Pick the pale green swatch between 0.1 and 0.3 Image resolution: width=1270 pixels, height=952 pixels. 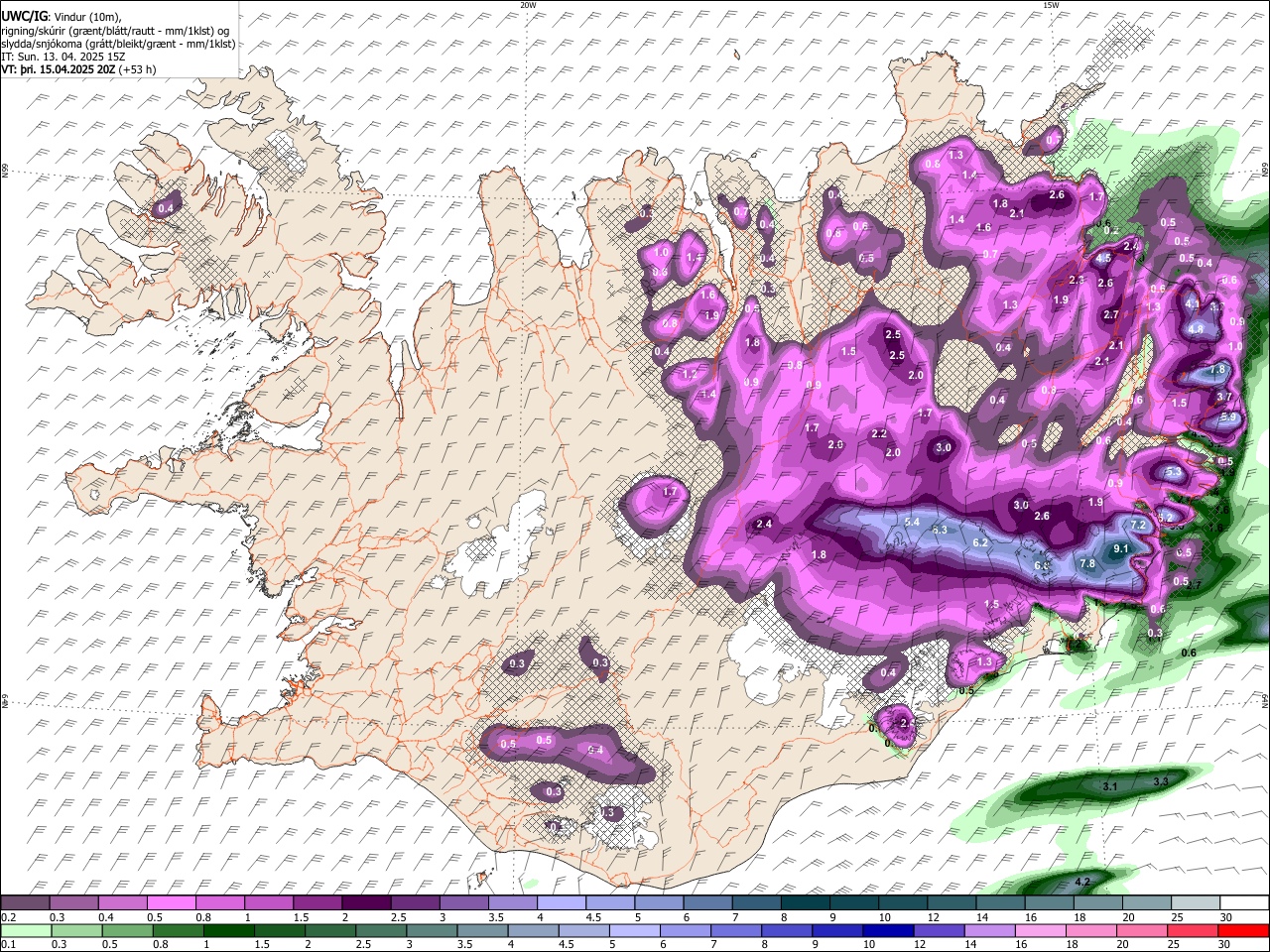pyautogui.click(x=25, y=931)
